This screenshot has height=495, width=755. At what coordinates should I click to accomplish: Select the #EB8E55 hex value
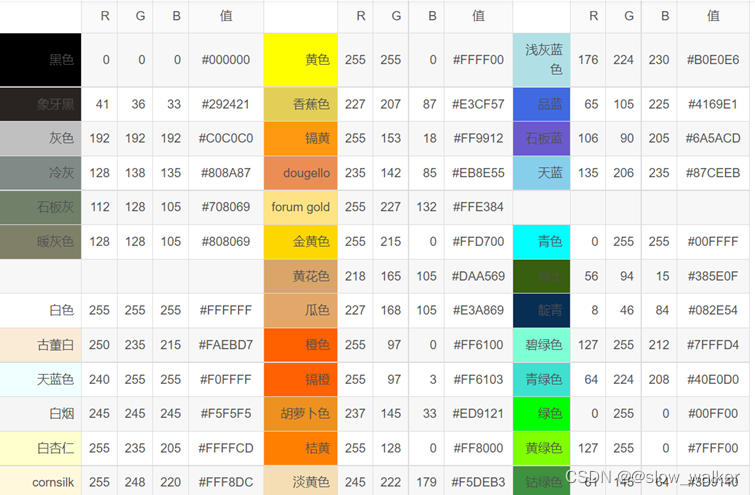point(478,173)
